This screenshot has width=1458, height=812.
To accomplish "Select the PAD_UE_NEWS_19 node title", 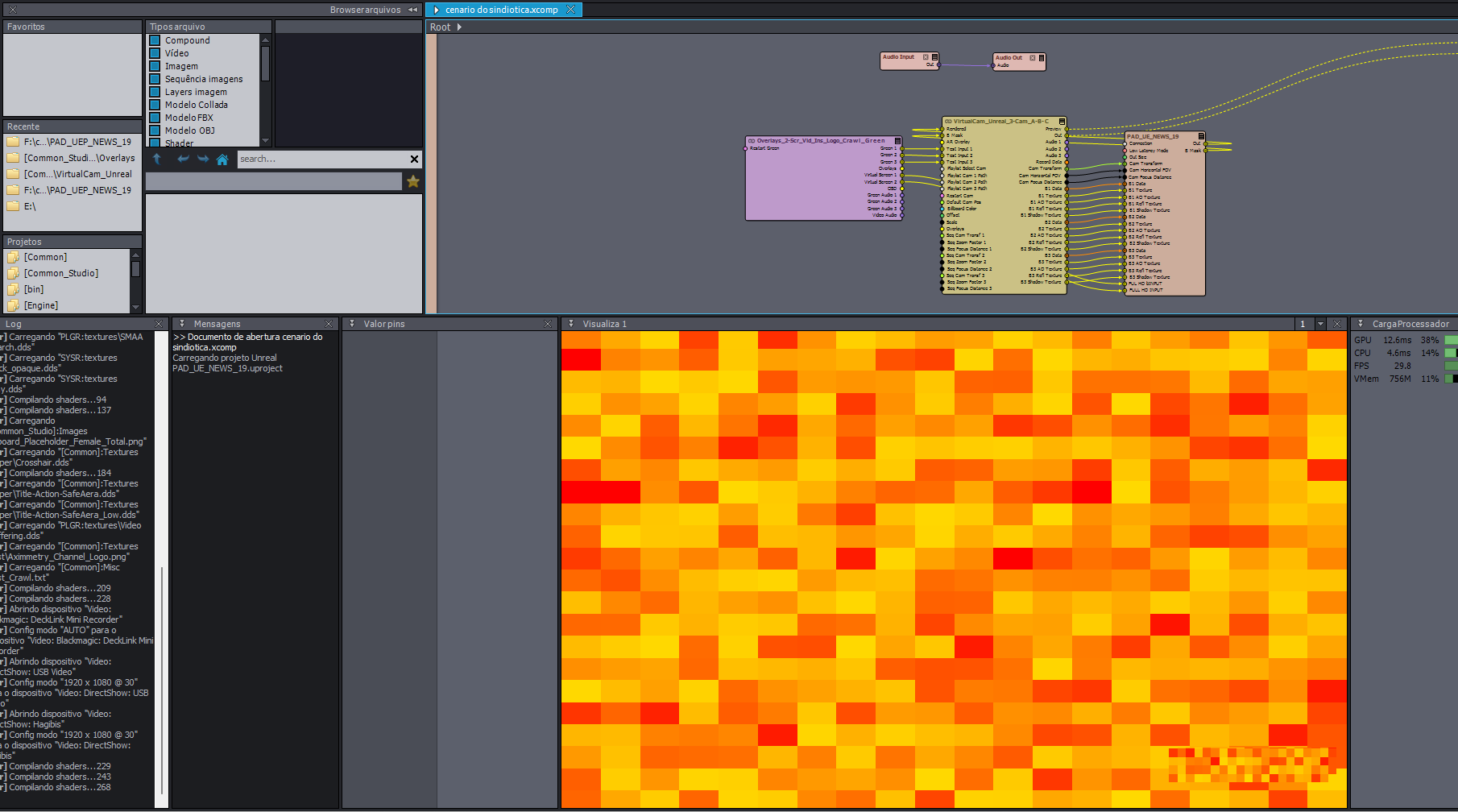I will pyautogui.click(x=1153, y=136).
